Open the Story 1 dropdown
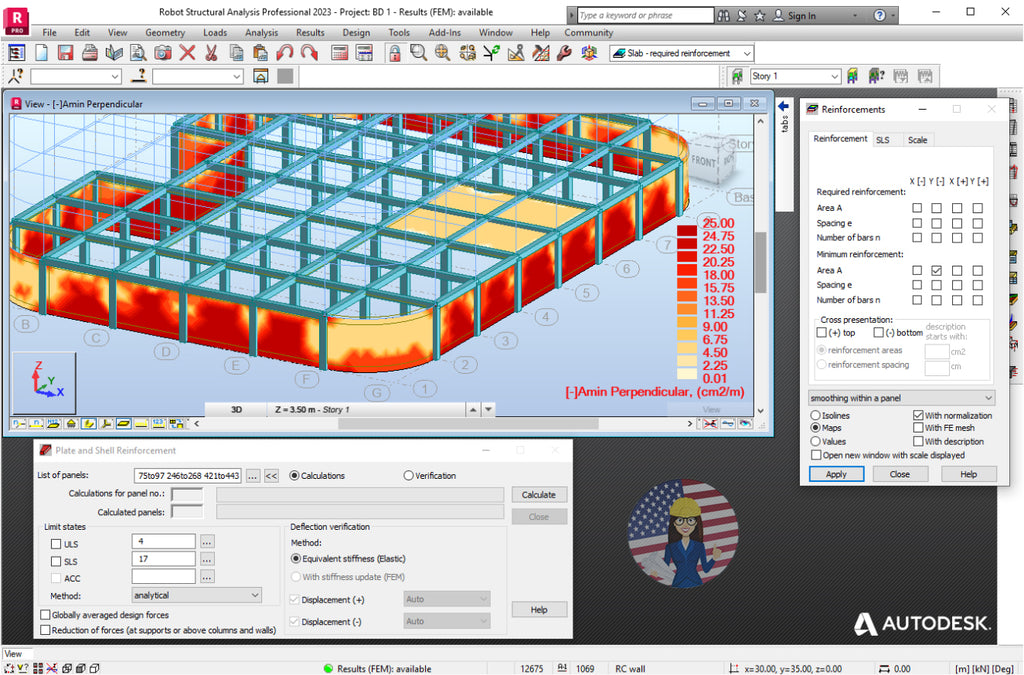1024x675 pixels. tap(836, 76)
